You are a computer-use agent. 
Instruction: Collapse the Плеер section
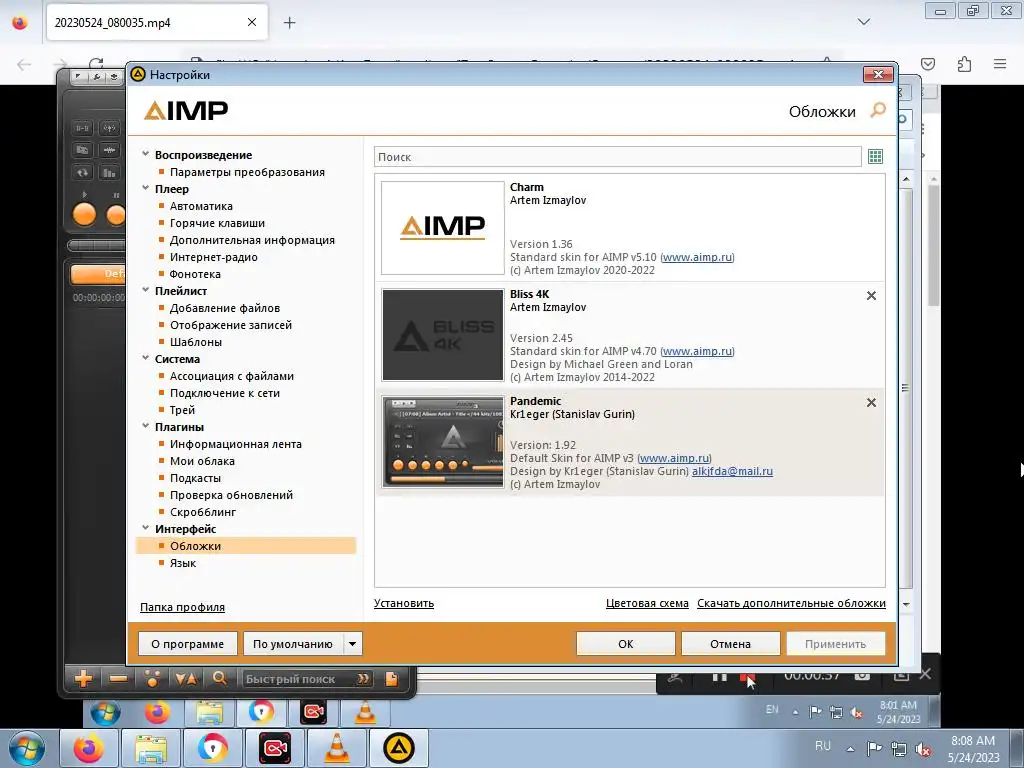(x=146, y=188)
